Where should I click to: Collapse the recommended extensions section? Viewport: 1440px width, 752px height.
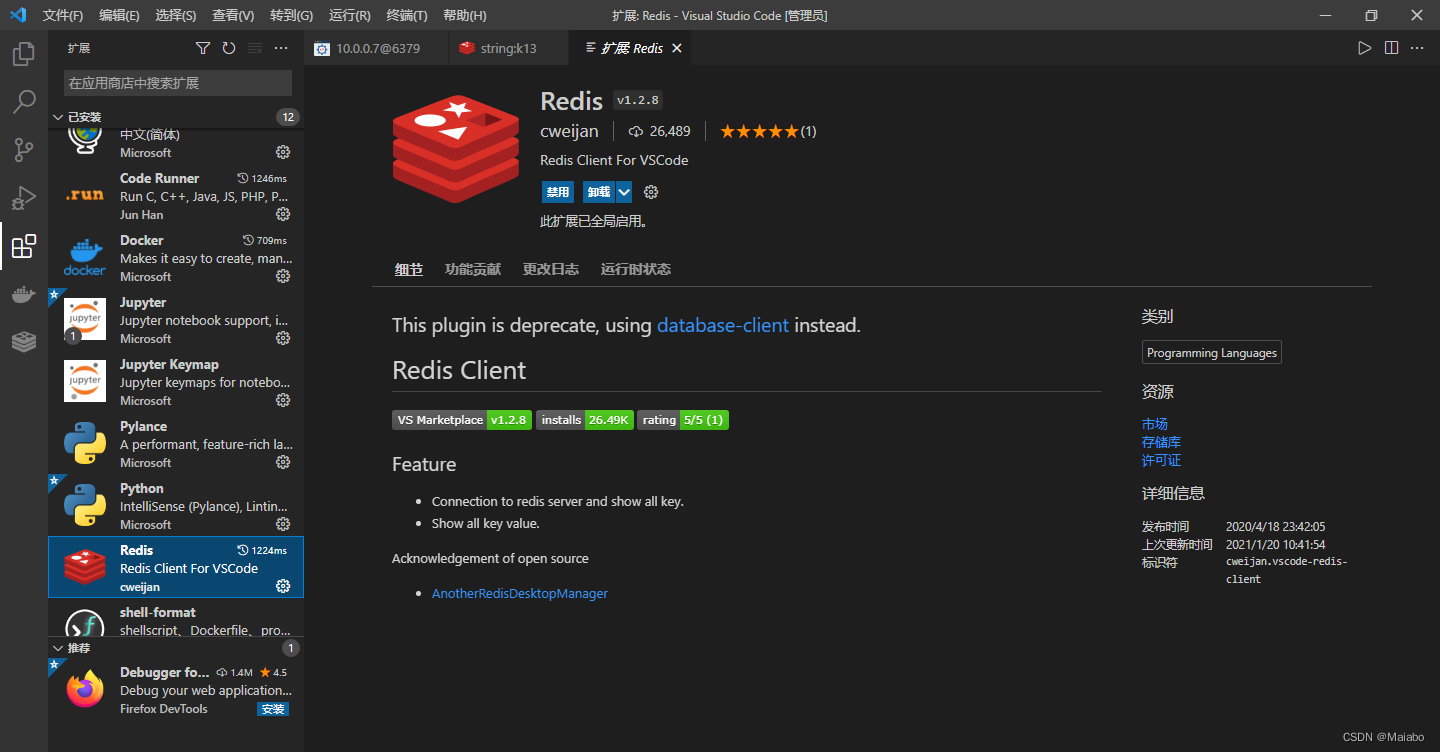tap(58, 648)
